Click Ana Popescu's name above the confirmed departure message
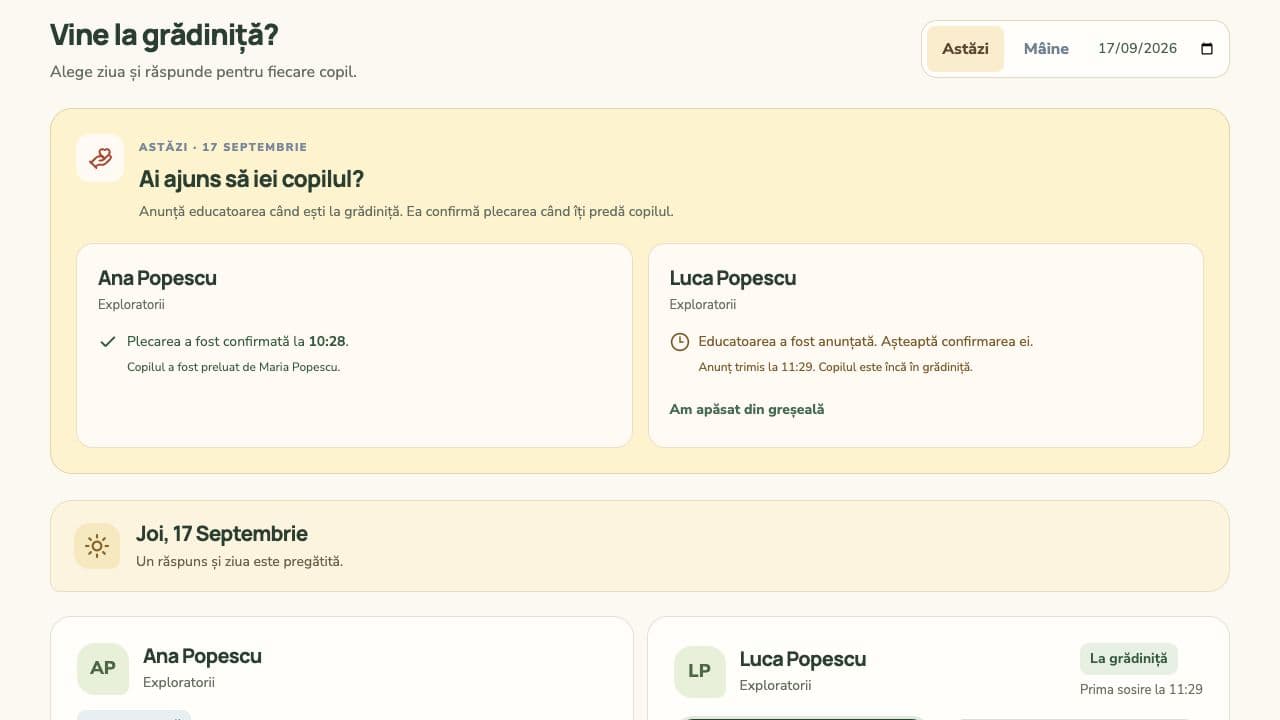 [157, 278]
